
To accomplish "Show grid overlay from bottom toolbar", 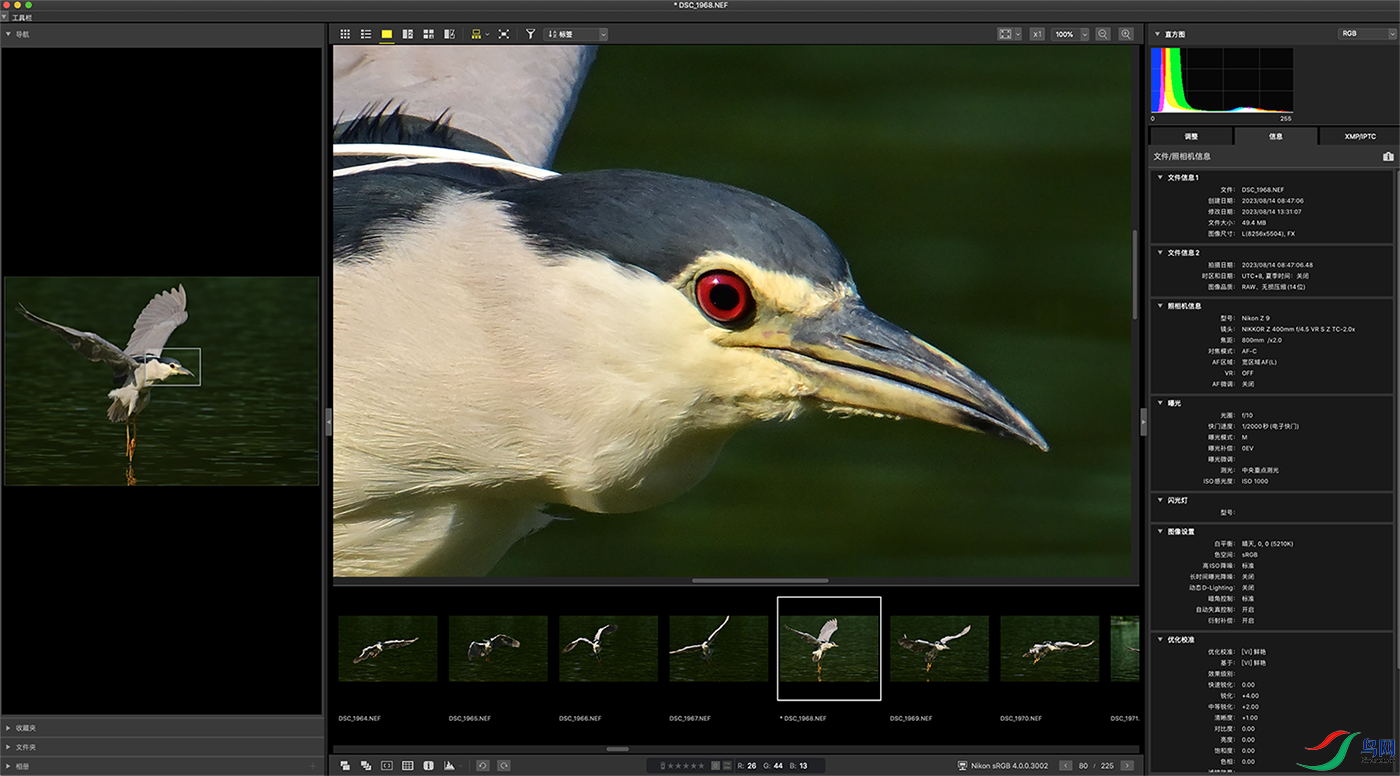I will (x=408, y=766).
